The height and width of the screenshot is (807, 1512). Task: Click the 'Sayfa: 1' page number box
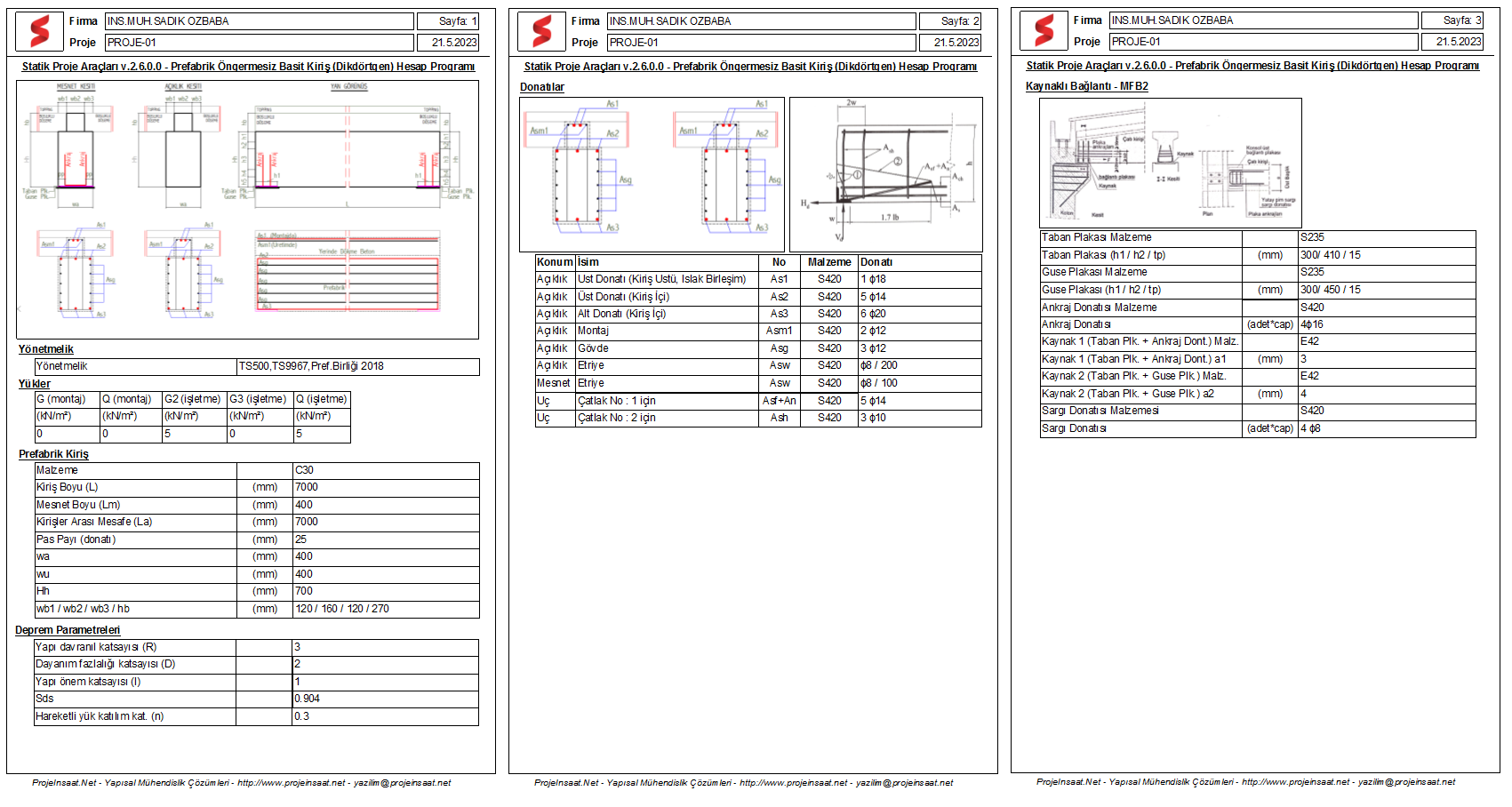coord(448,21)
